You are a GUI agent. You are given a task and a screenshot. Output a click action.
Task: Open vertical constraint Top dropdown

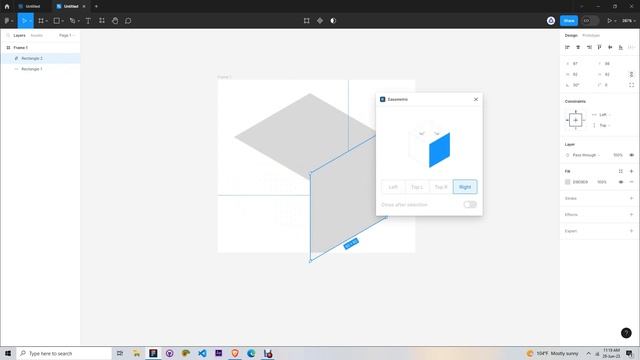pos(604,125)
